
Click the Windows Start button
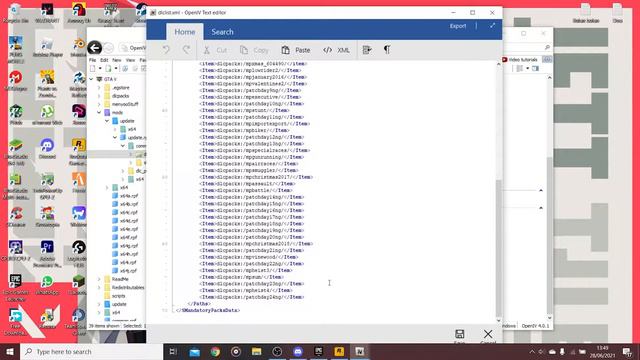click(x=10, y=351)
